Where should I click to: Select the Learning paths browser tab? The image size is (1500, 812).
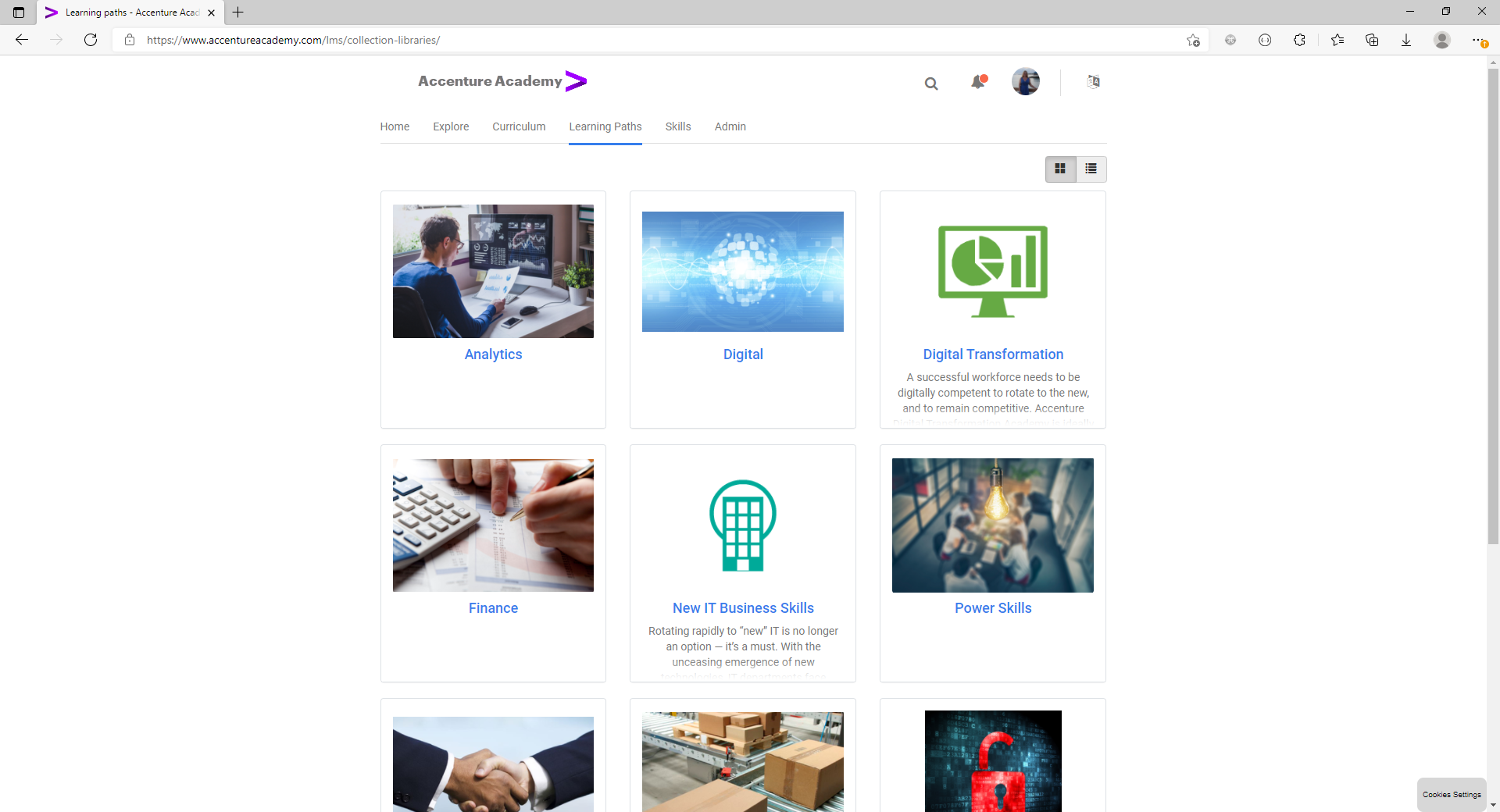pyautogui.click(x=130, y=12)
